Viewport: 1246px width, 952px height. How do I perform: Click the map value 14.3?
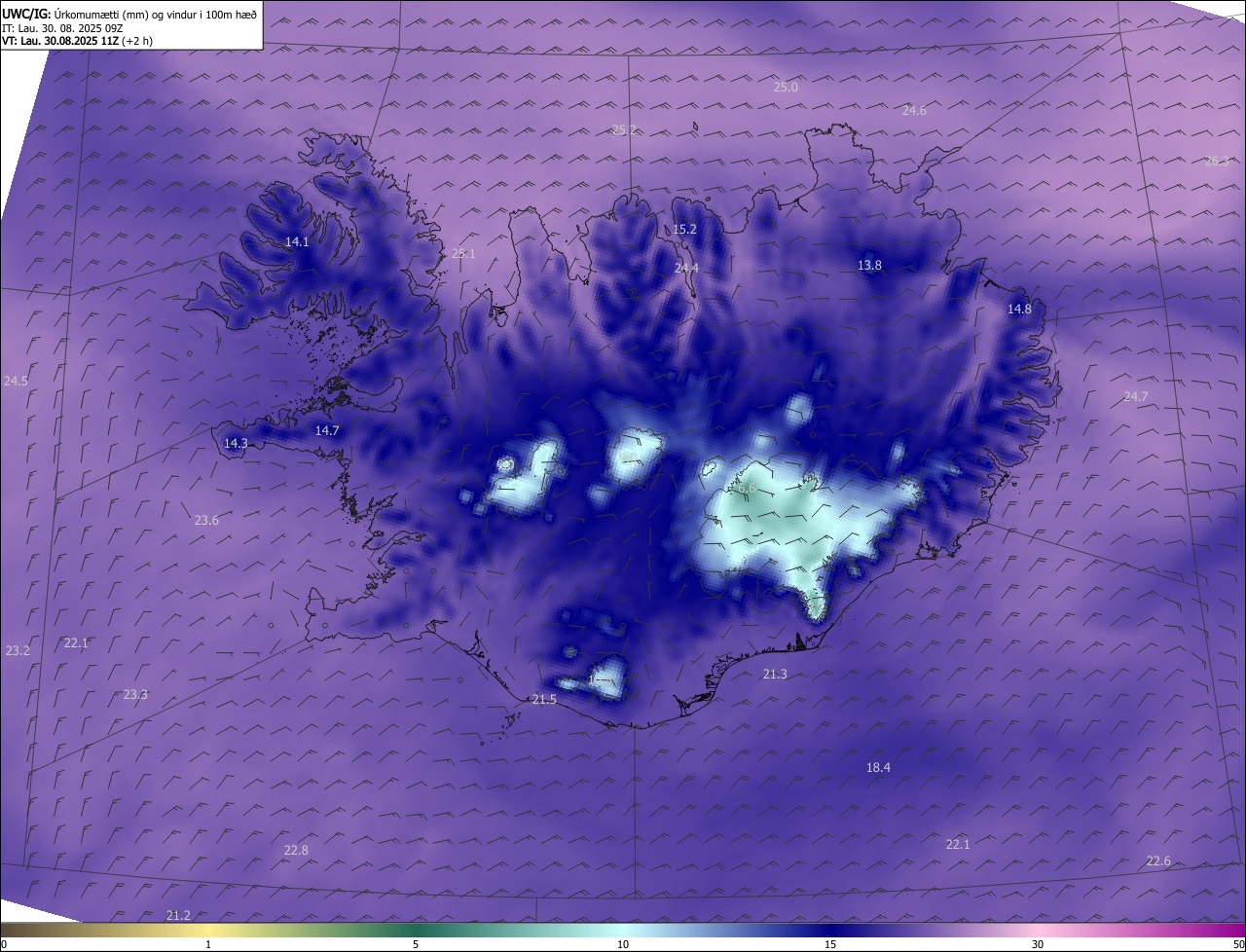[236, 443]
